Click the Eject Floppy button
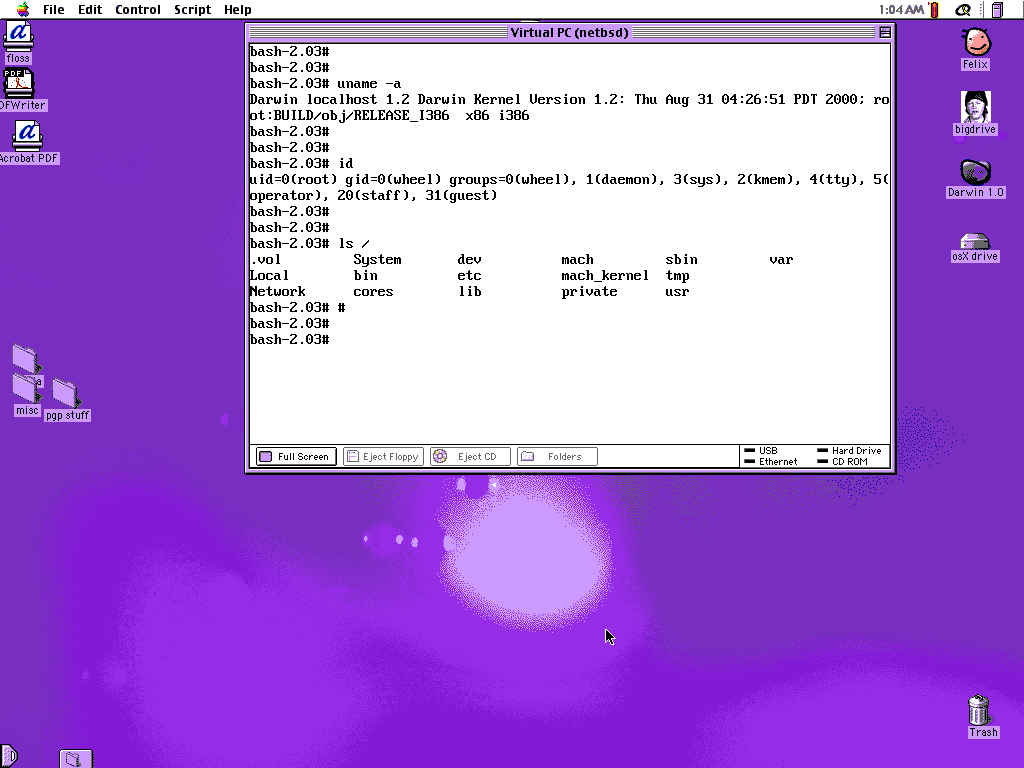Image resolution: width=1024 pixels, height=768 pixels. click(x=383, y=456)
